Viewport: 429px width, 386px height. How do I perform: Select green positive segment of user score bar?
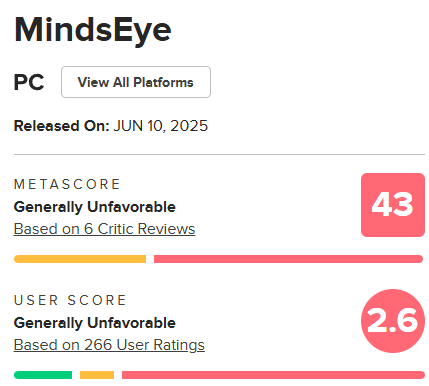[43, 375]
